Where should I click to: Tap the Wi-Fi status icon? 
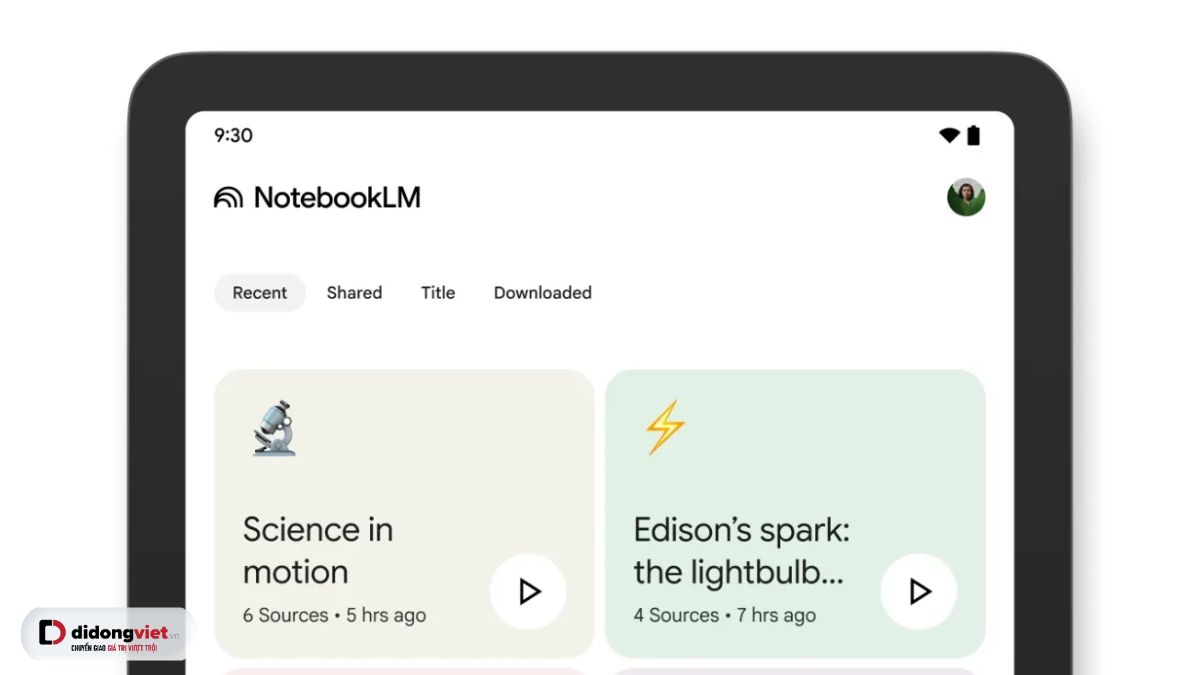coord(949,136)
